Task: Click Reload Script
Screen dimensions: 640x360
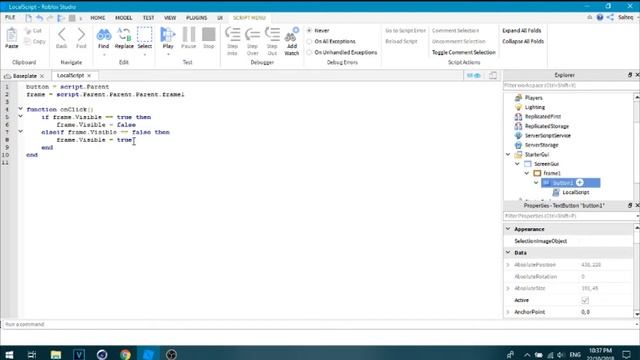Action: pos(401,42)
